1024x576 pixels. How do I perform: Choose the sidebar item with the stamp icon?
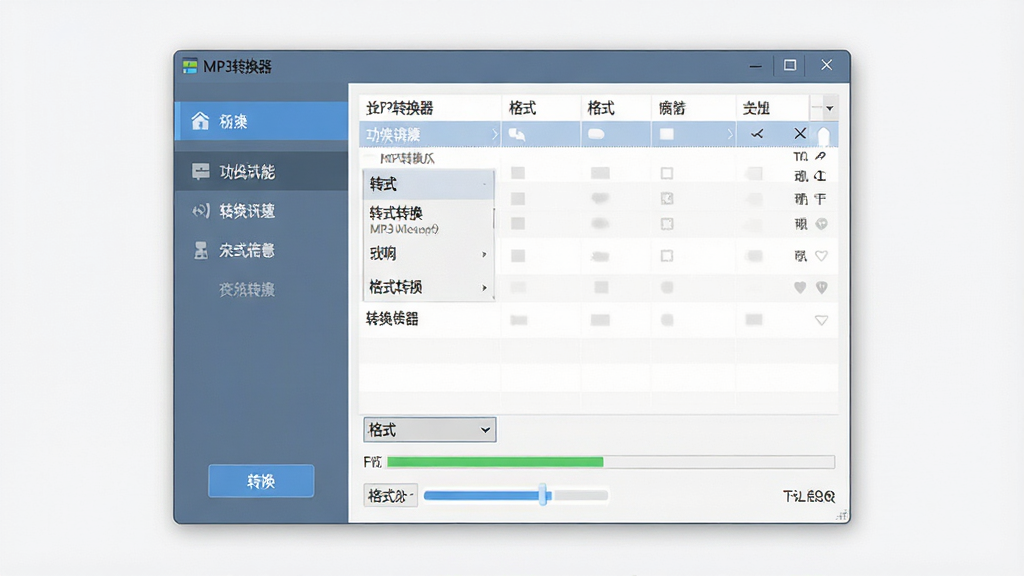click(261, 250)
